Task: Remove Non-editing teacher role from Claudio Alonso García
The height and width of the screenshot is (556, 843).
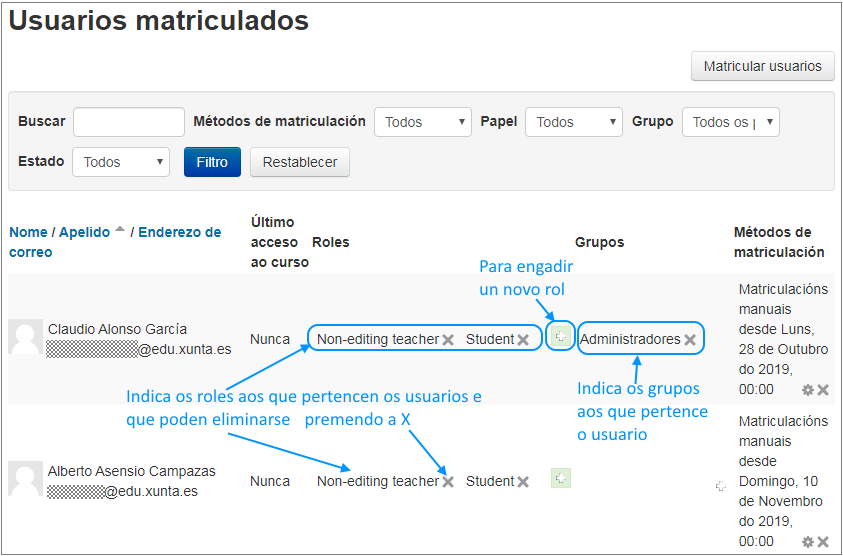Action: (448, 340)
